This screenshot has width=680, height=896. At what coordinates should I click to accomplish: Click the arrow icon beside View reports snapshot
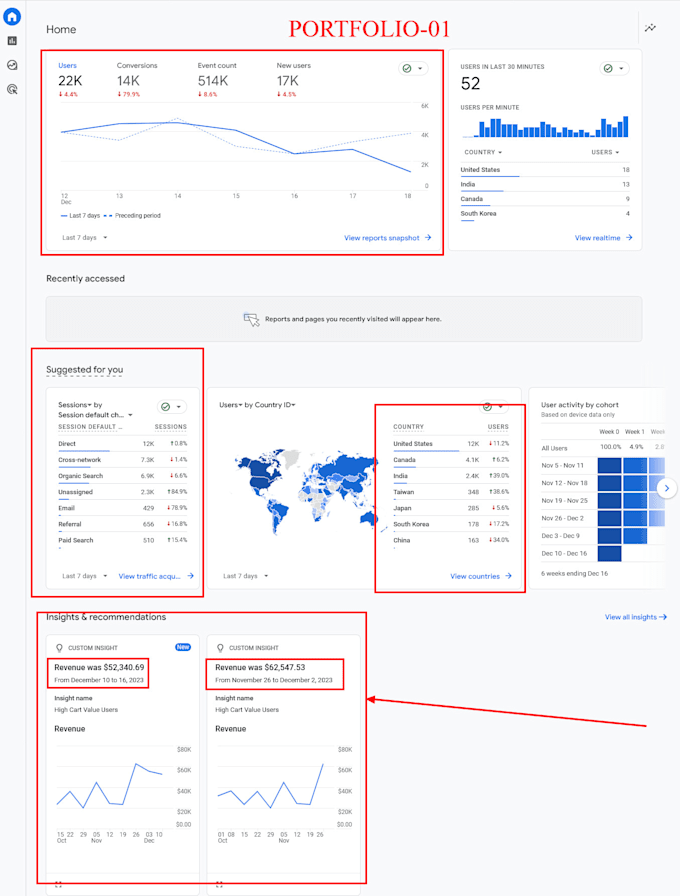point(428,238)
